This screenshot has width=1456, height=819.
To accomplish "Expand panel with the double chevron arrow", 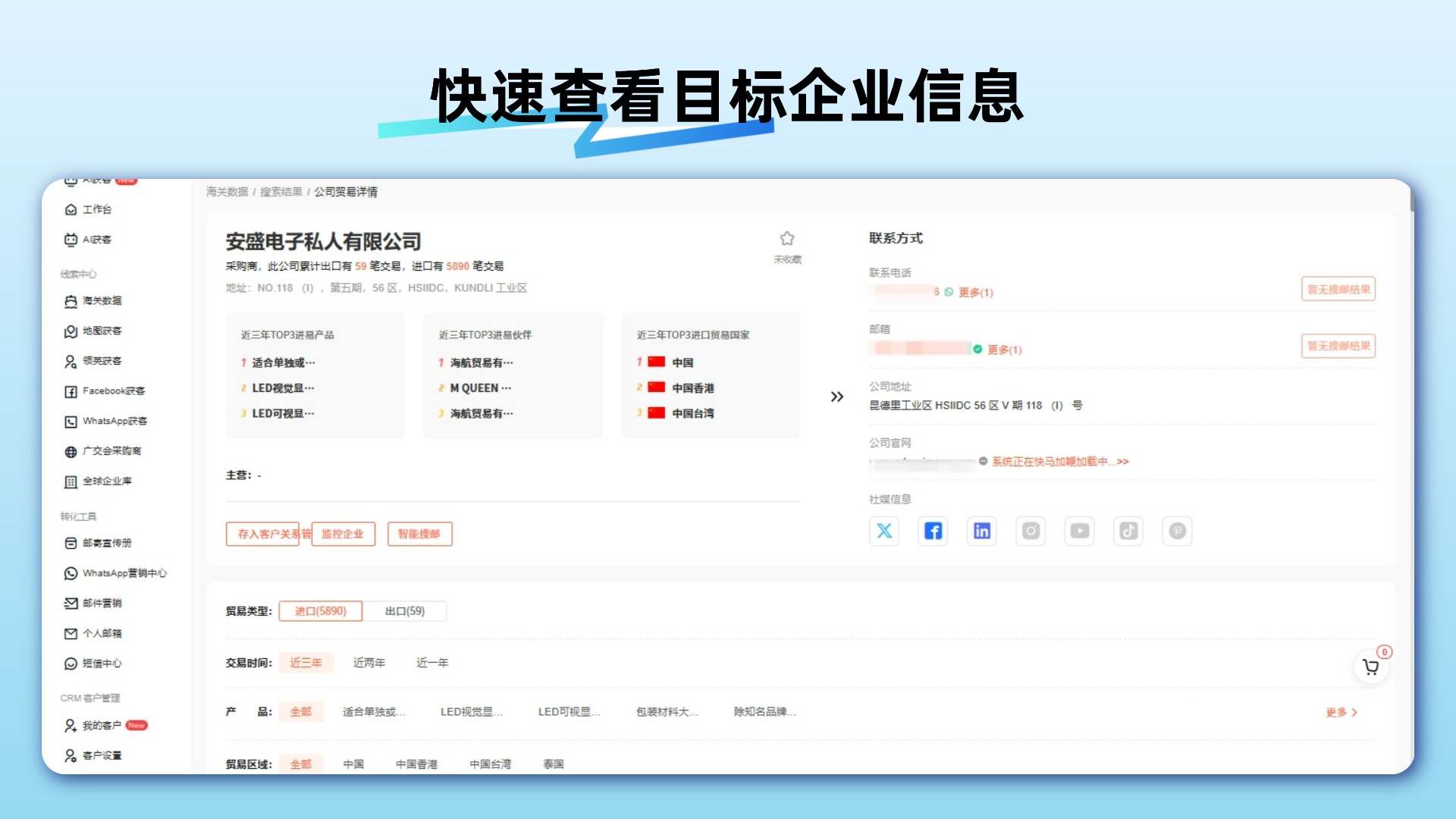I will point(836,397).
